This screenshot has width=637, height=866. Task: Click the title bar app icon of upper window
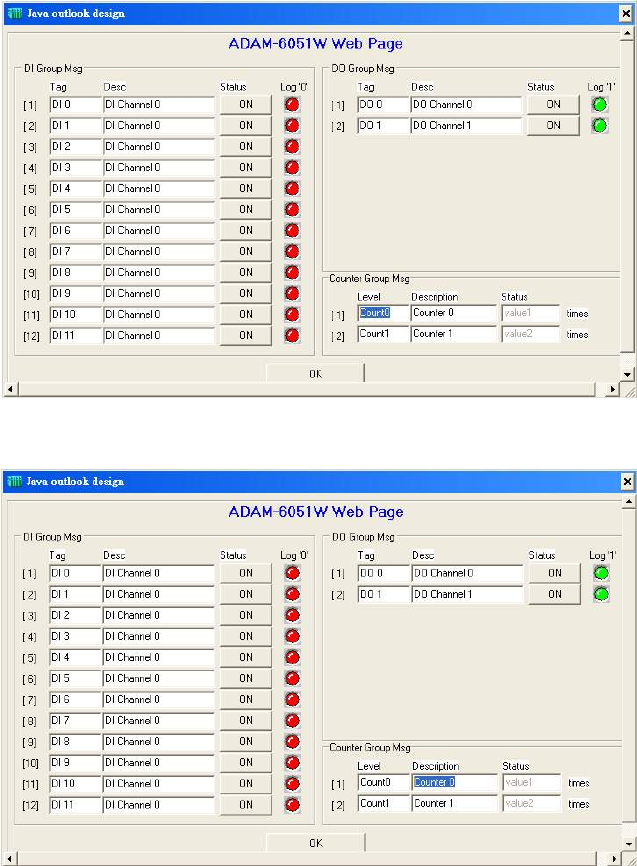[15, 13]
